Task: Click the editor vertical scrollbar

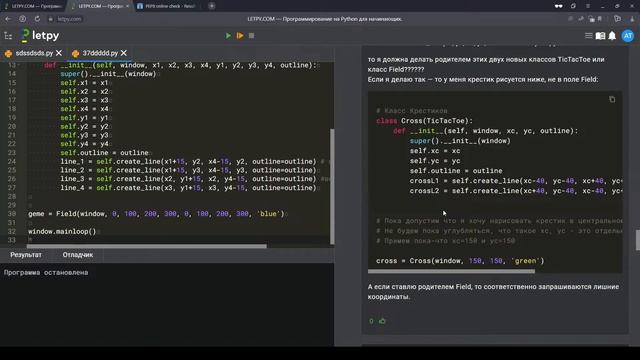Action: tap(332, 186)
